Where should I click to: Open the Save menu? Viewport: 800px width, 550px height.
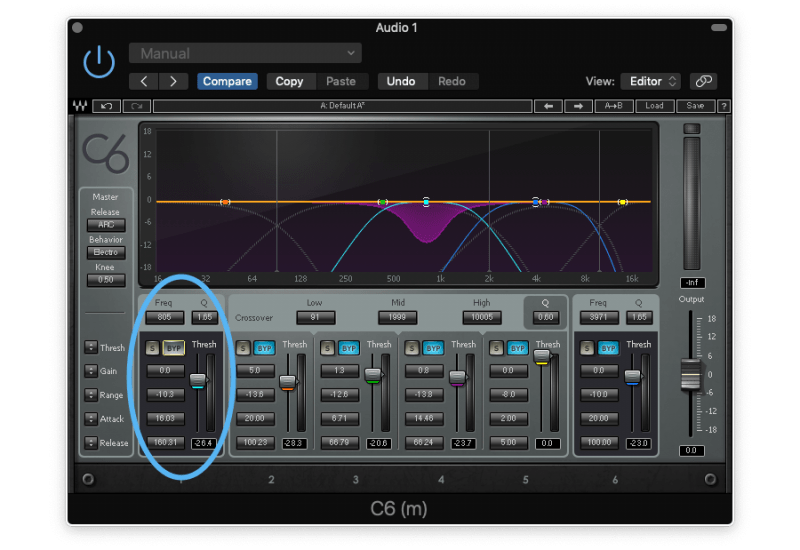[695, 106]
